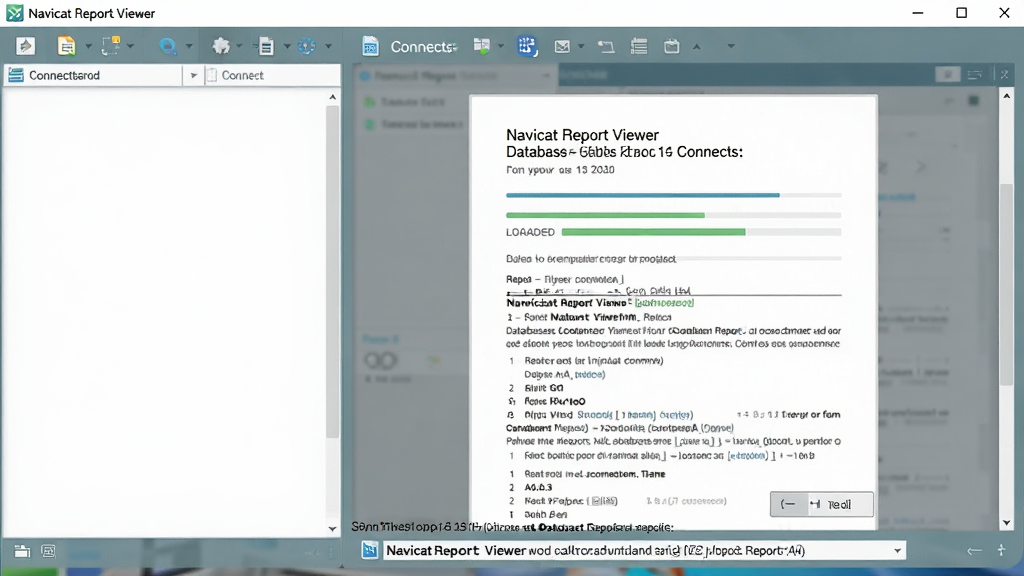Image resolution: width=1024 pixels, height=576 pixels.
Task: Click the down caret at the toolbar end
Action: tap(731, 46)
